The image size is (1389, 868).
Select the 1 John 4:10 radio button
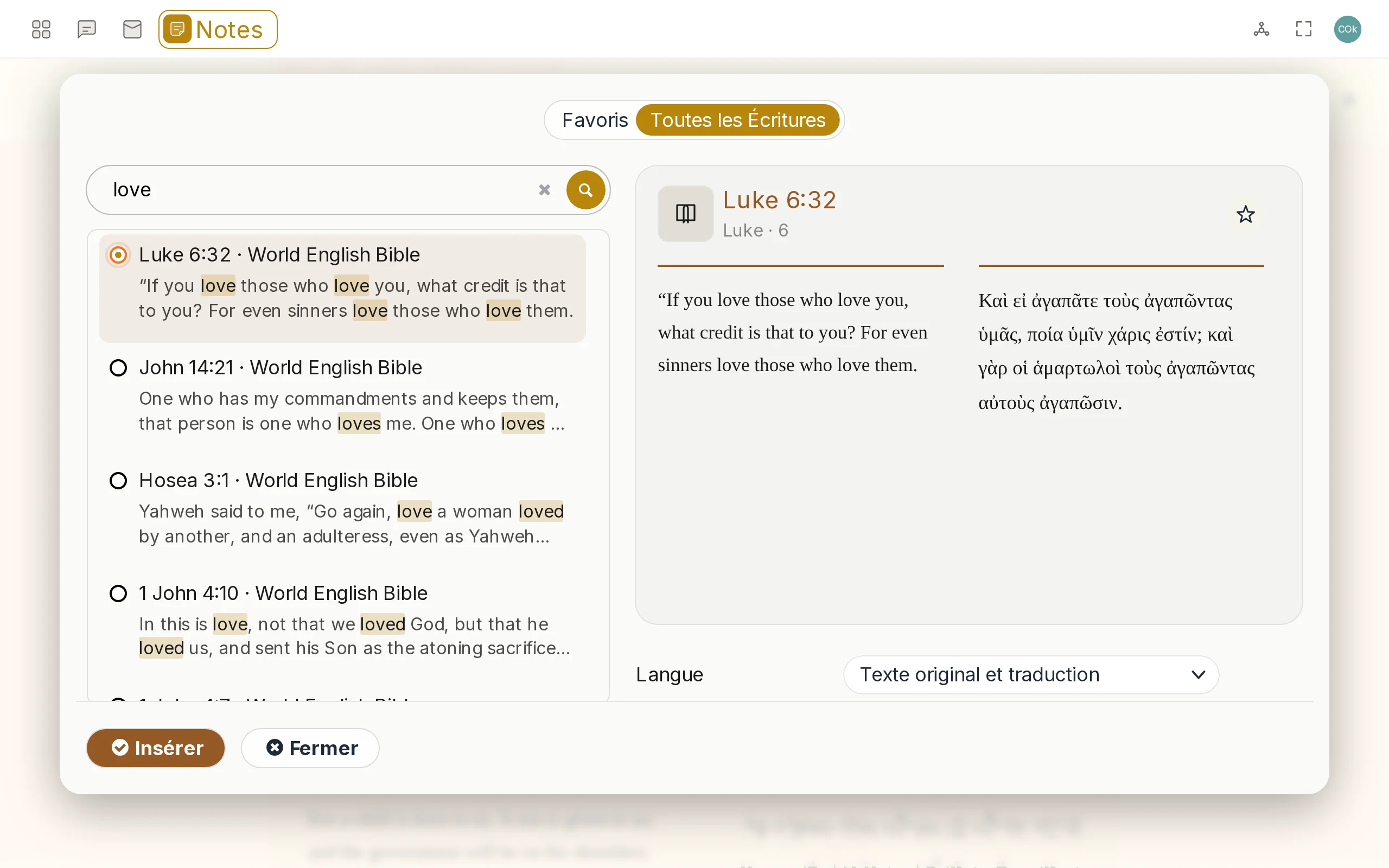[118, 593]
